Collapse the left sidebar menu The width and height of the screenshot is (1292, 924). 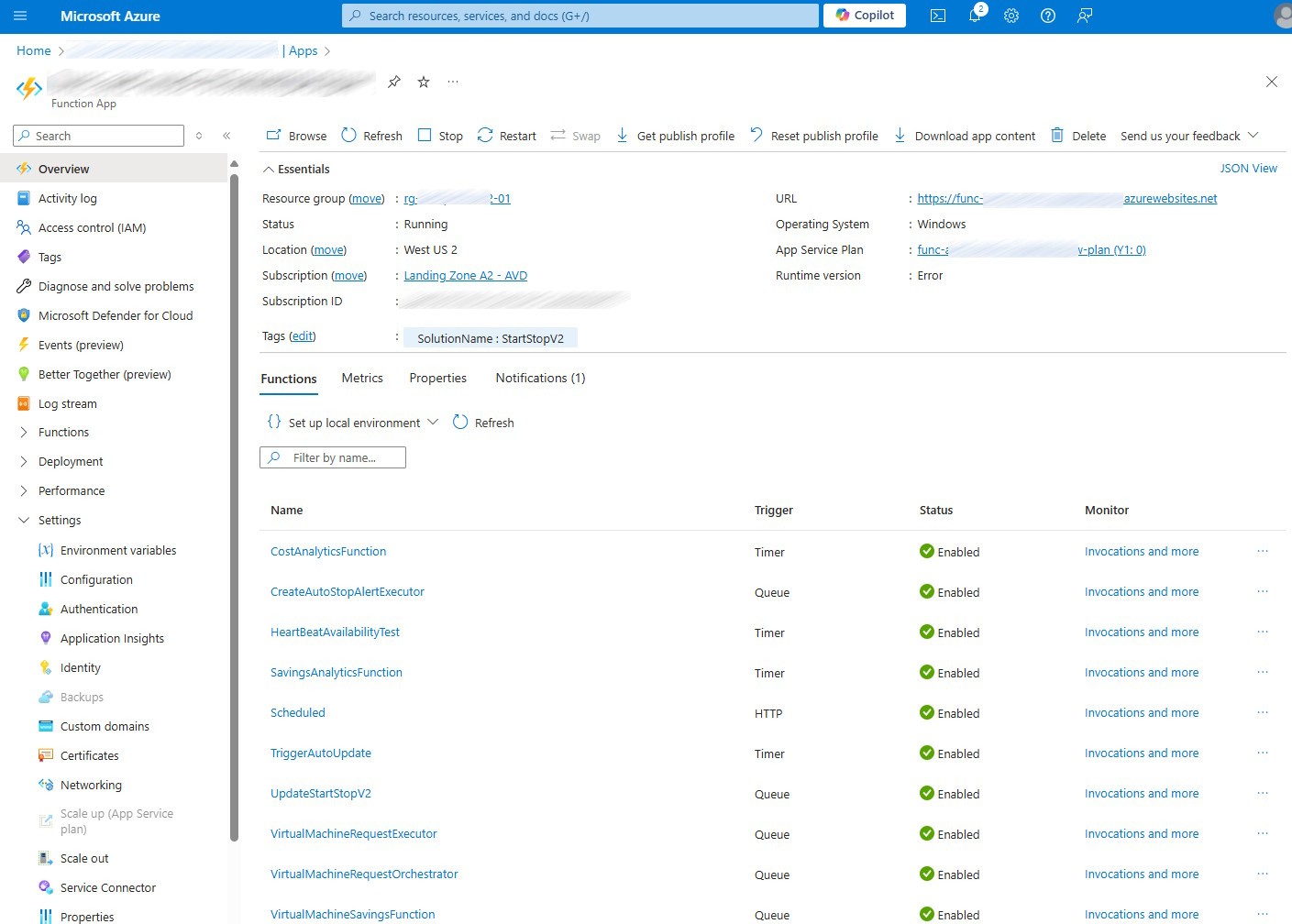click(x=226, y=136)
